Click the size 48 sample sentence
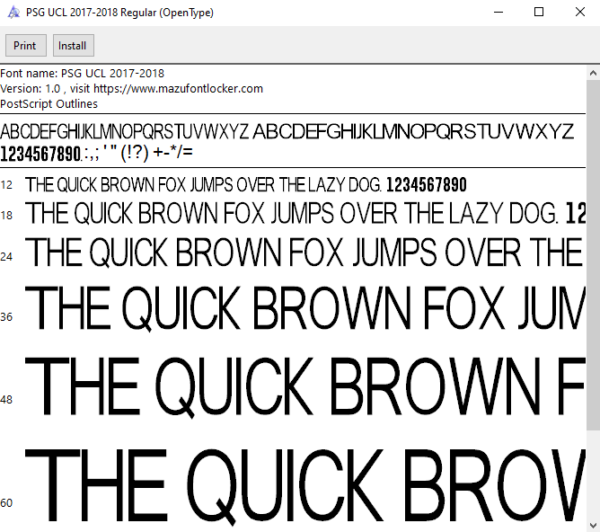This screenshot has height=532, width=600. (305, 387)
